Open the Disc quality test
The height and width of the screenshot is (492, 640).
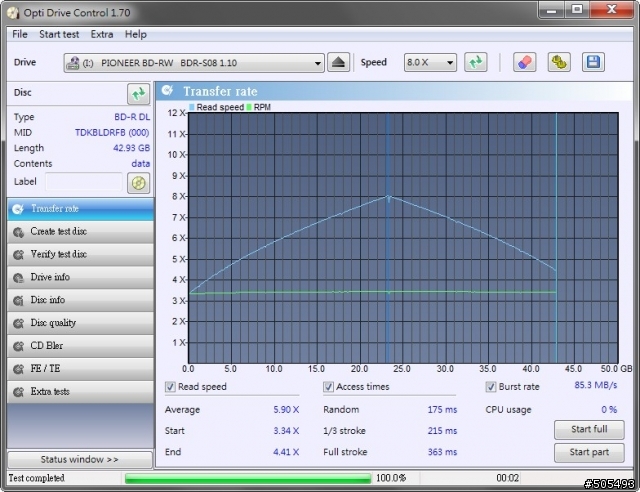point(80,323)
